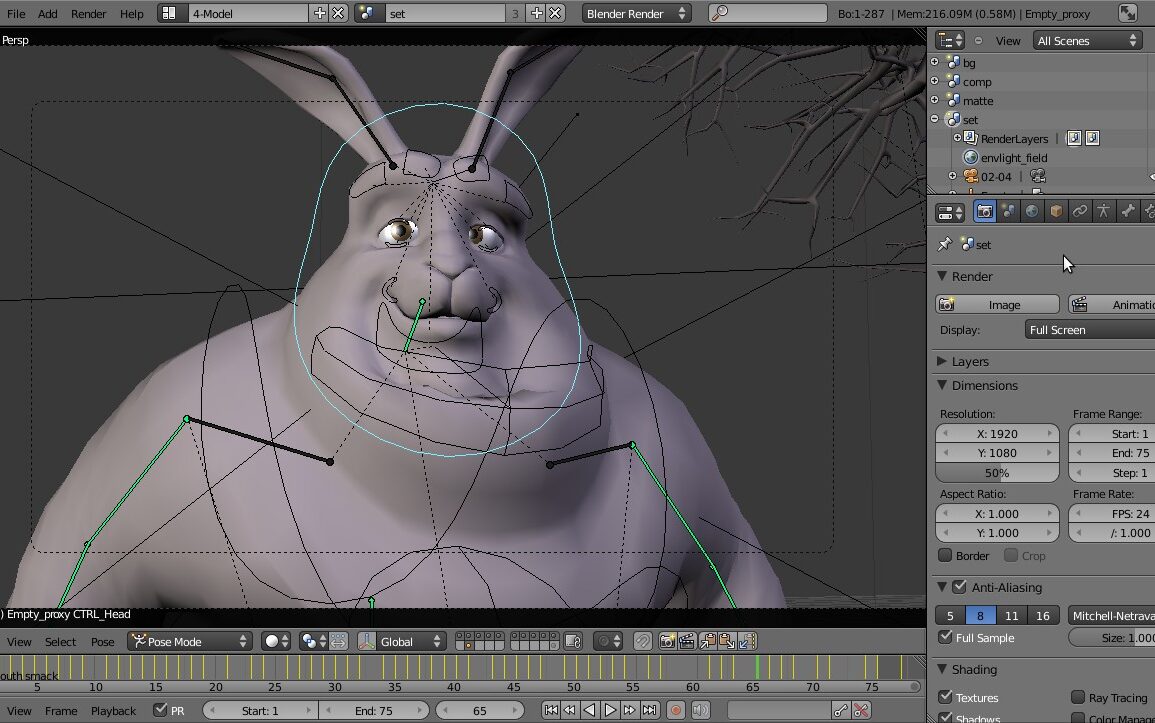The width and height of the screenshot is (1155, 723).
Task: Copy the current pose to buffer
Action: (x=709, y=641)
